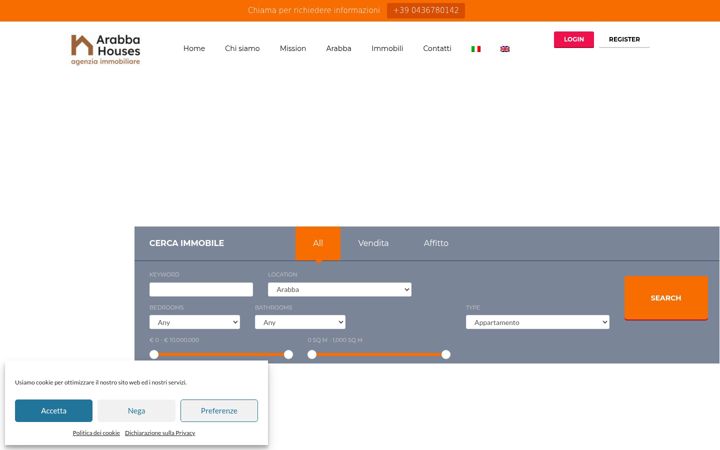Open the Arabba menu item
This screenshot has height=450, width=720.
pos(338,48)
